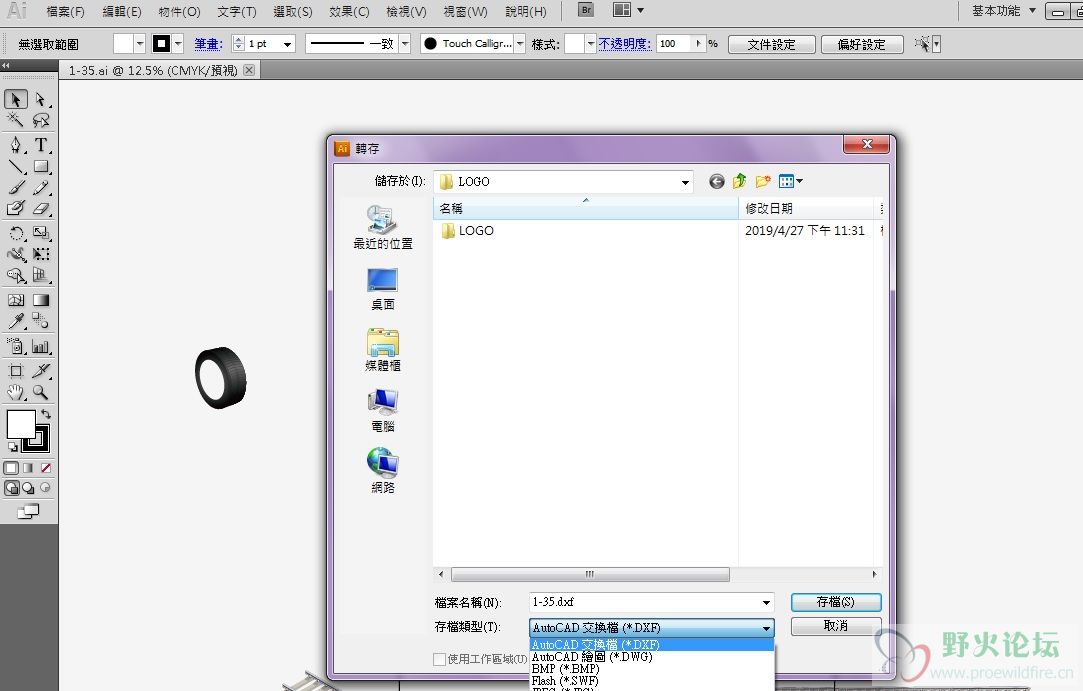Open the 檔案(F) menu

pyautogui.click(x=66, y=12)
